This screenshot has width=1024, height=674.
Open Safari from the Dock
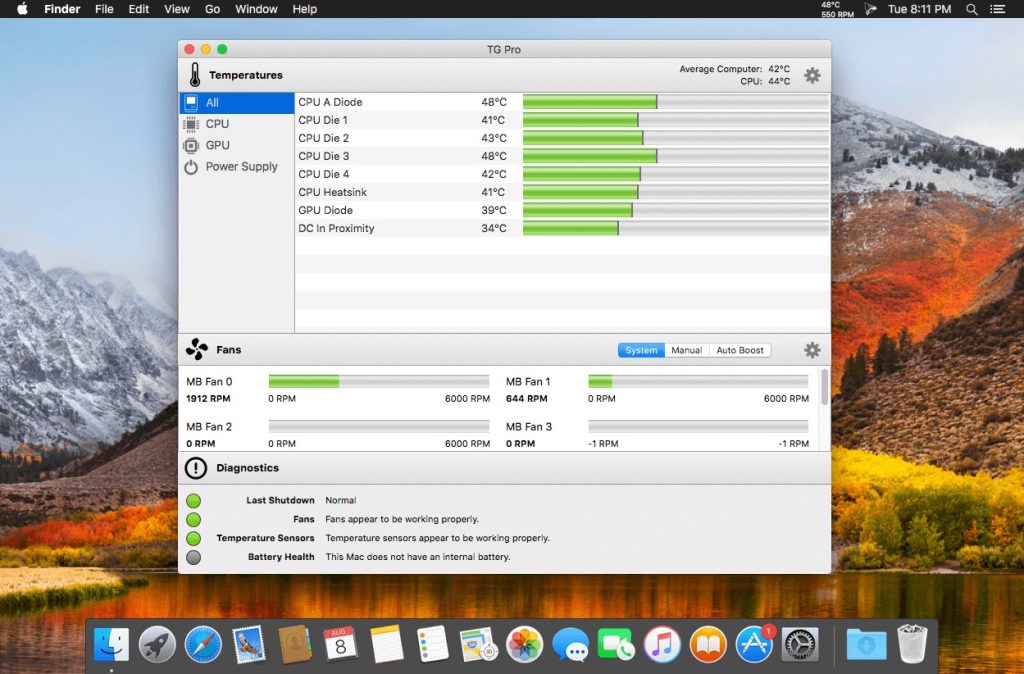pos(203,644)
